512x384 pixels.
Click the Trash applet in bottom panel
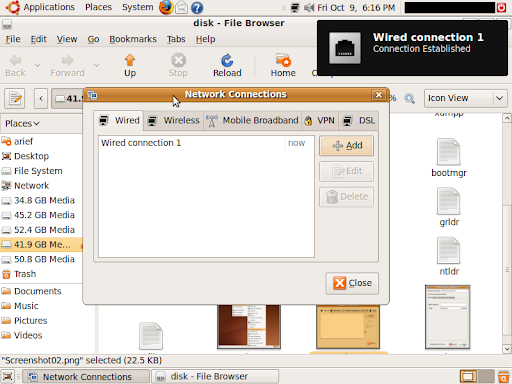coord(503,377)
